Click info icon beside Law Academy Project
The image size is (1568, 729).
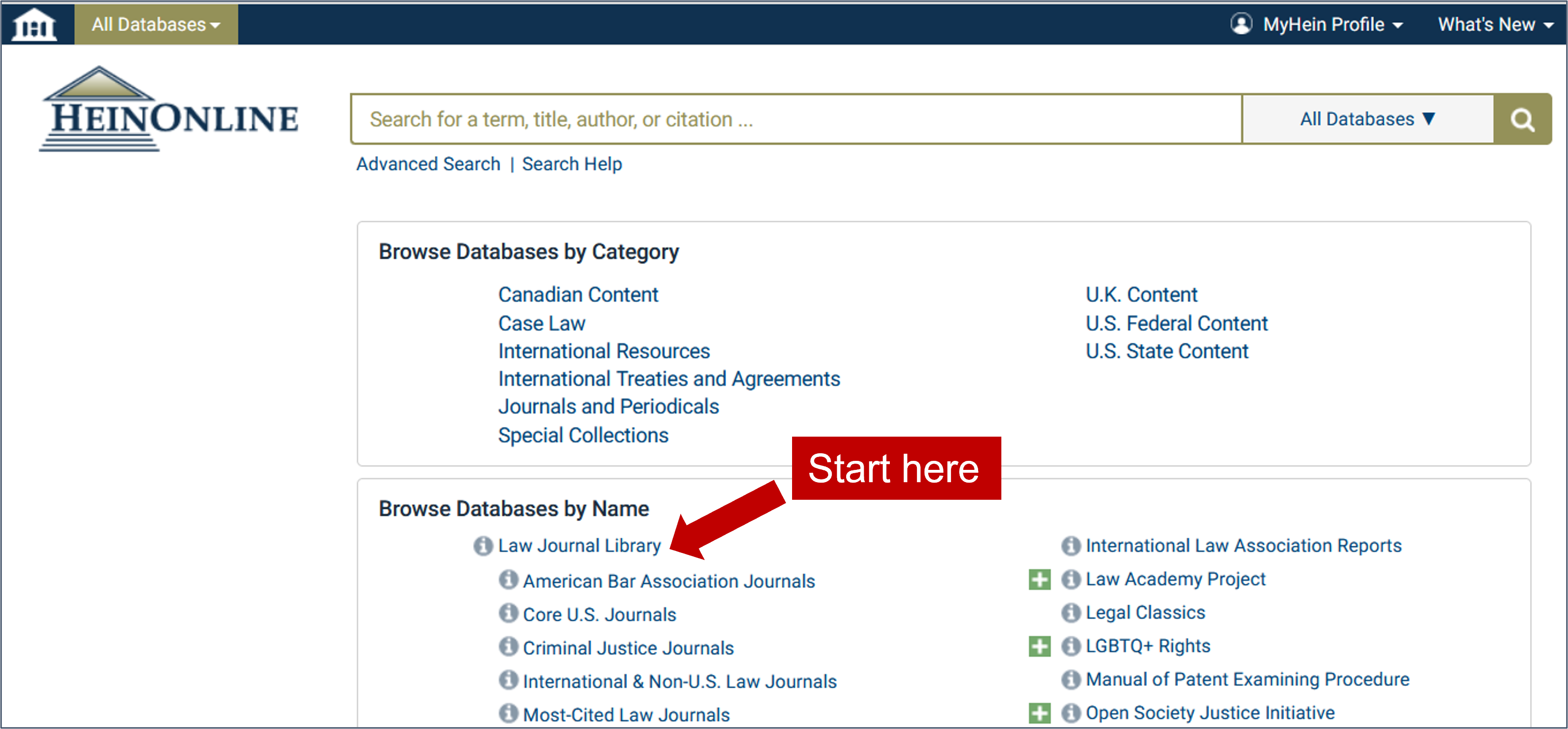tap(1071, 579)
